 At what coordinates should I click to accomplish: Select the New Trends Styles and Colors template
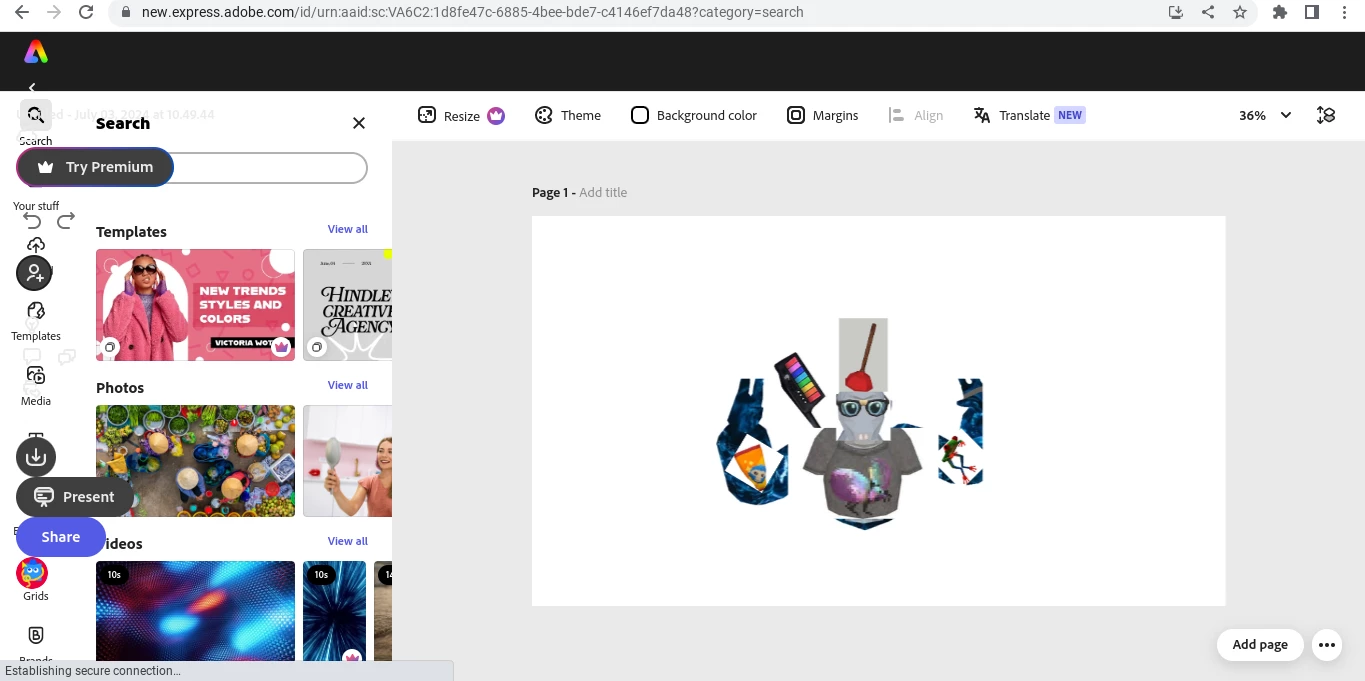click(x=195, y=305)
